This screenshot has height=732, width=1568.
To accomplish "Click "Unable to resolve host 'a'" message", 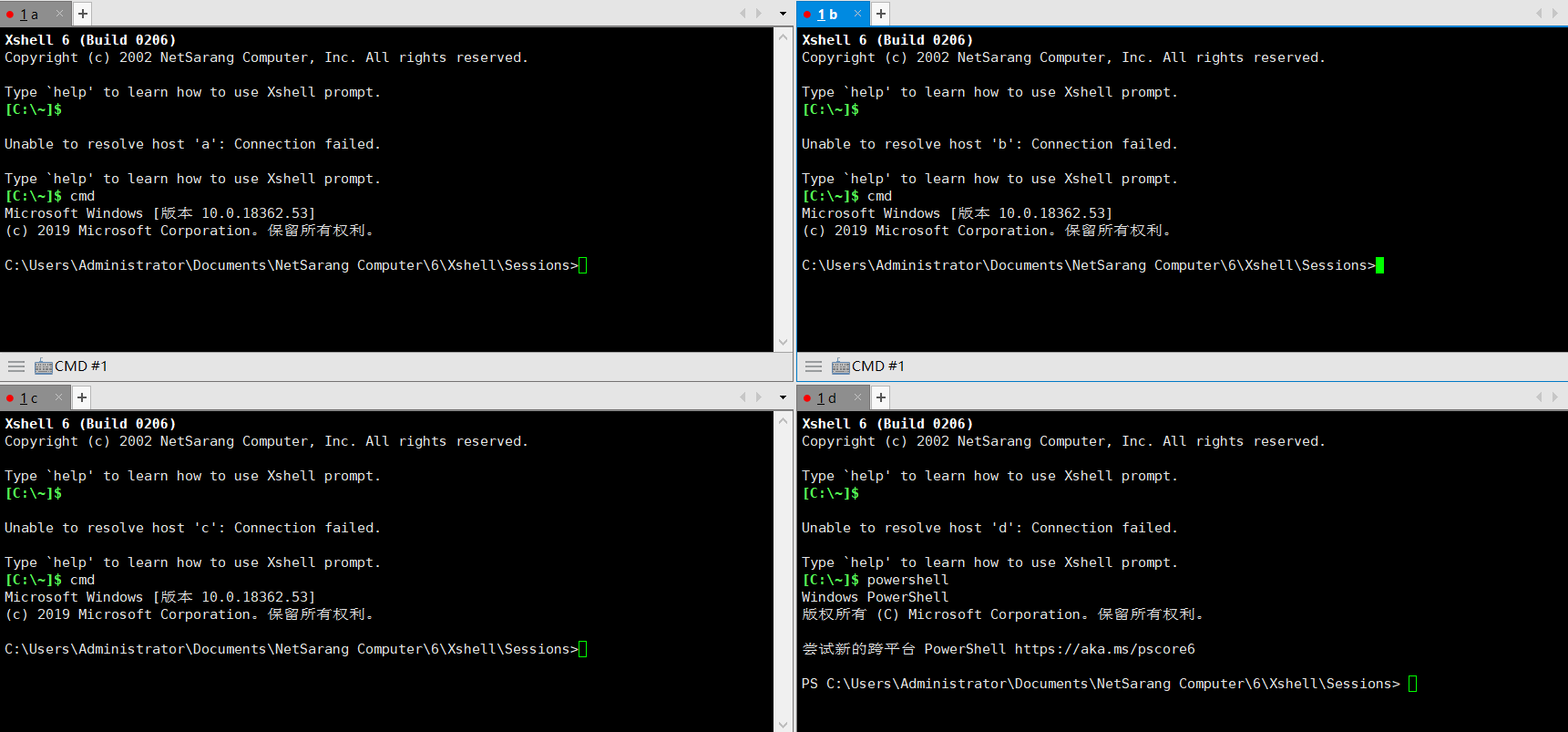I will 192,144.
